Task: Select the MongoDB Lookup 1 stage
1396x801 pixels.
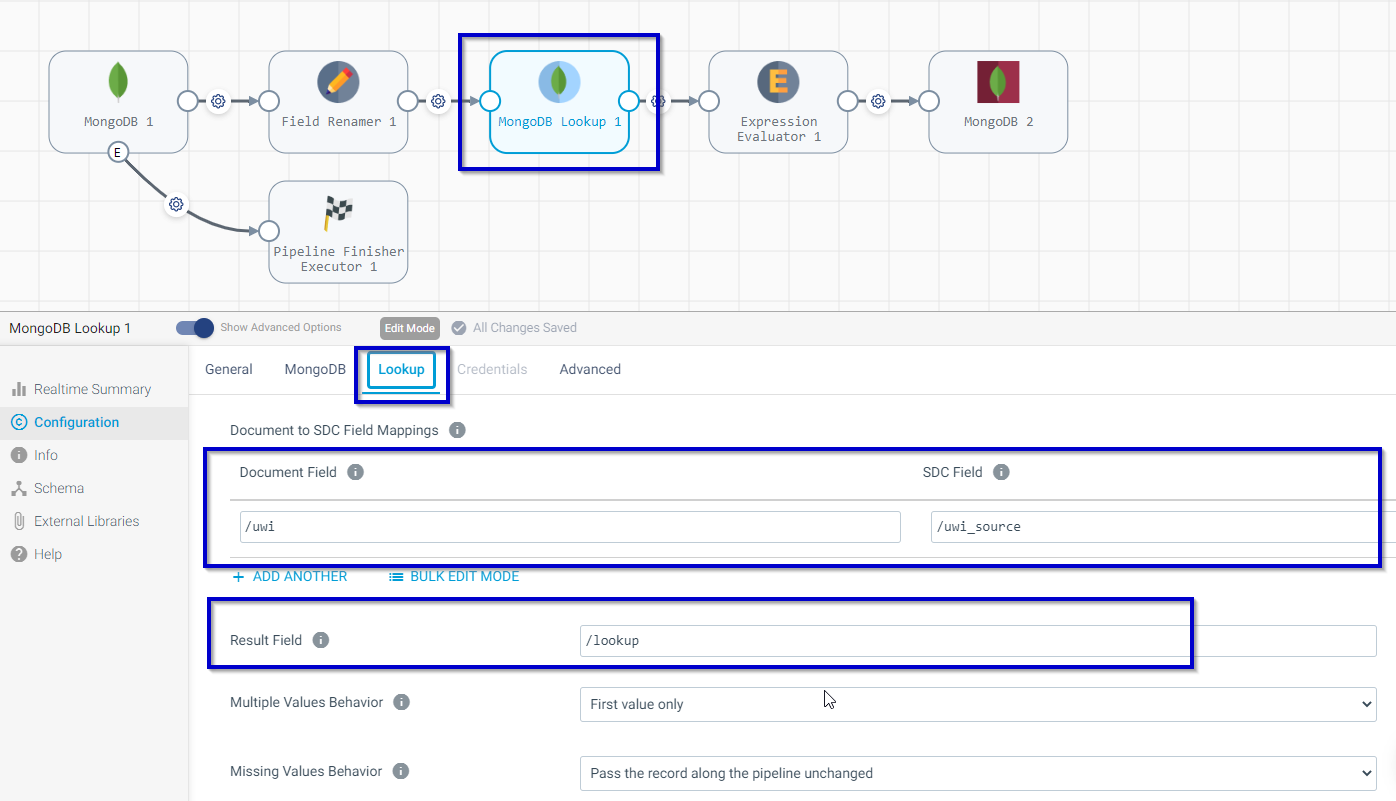Action: [559, 102]
